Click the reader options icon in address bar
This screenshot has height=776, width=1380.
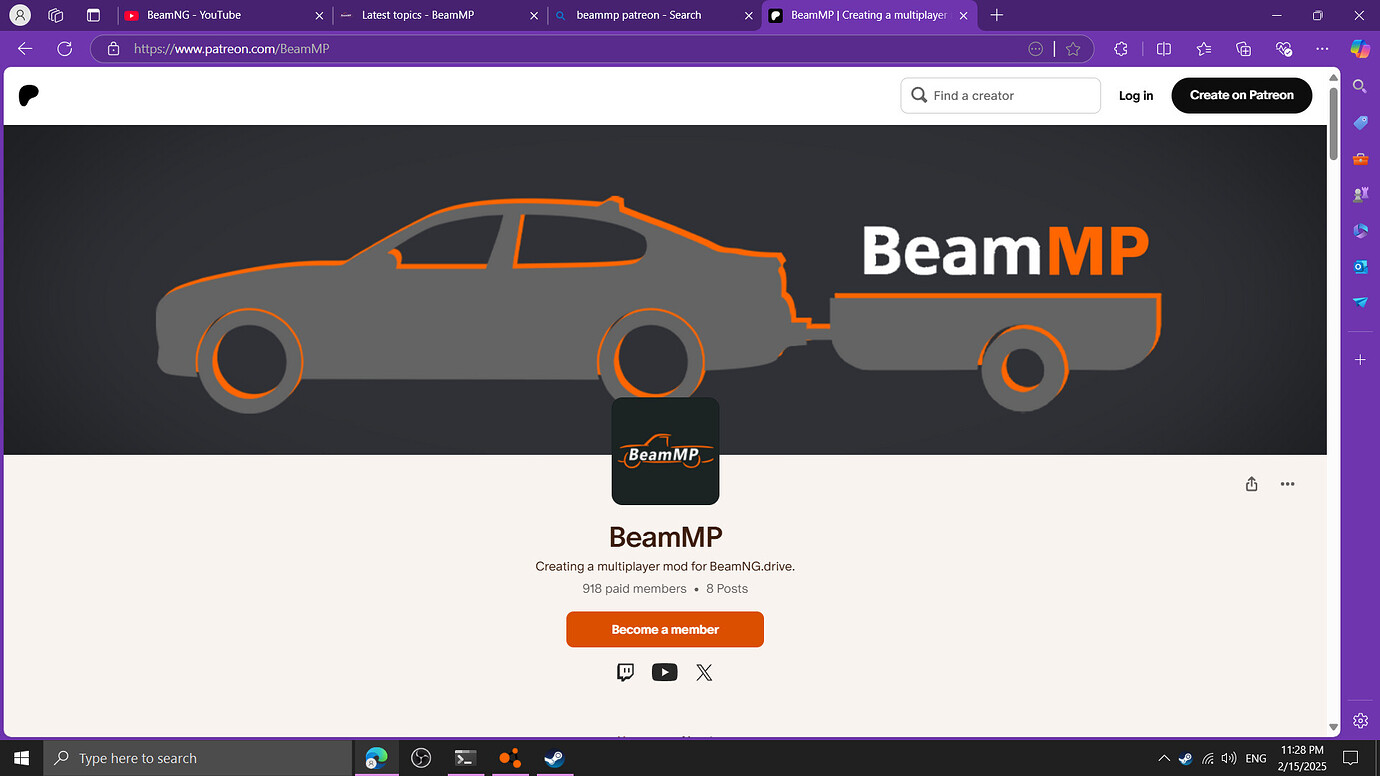click(x=1036, y=49)
